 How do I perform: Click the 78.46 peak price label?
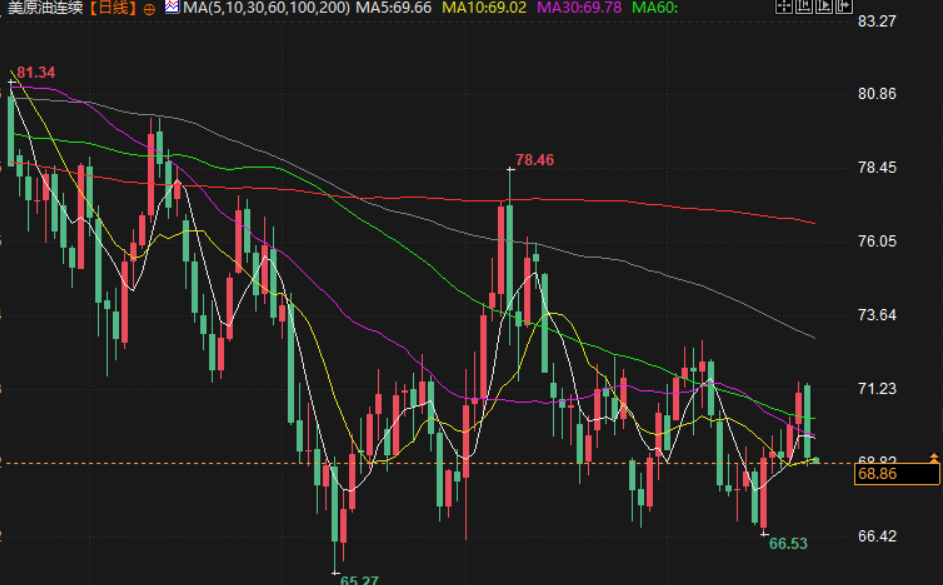tap(534, 159)
